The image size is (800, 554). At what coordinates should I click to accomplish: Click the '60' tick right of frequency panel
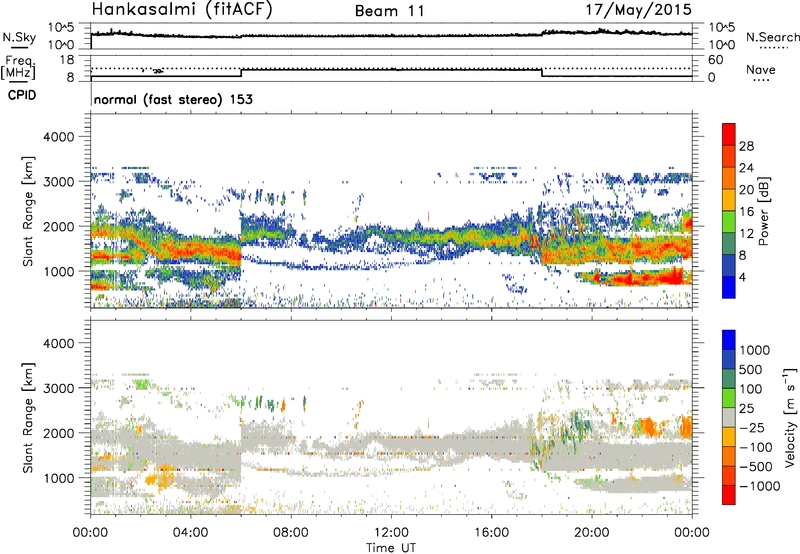coord(715,60)
